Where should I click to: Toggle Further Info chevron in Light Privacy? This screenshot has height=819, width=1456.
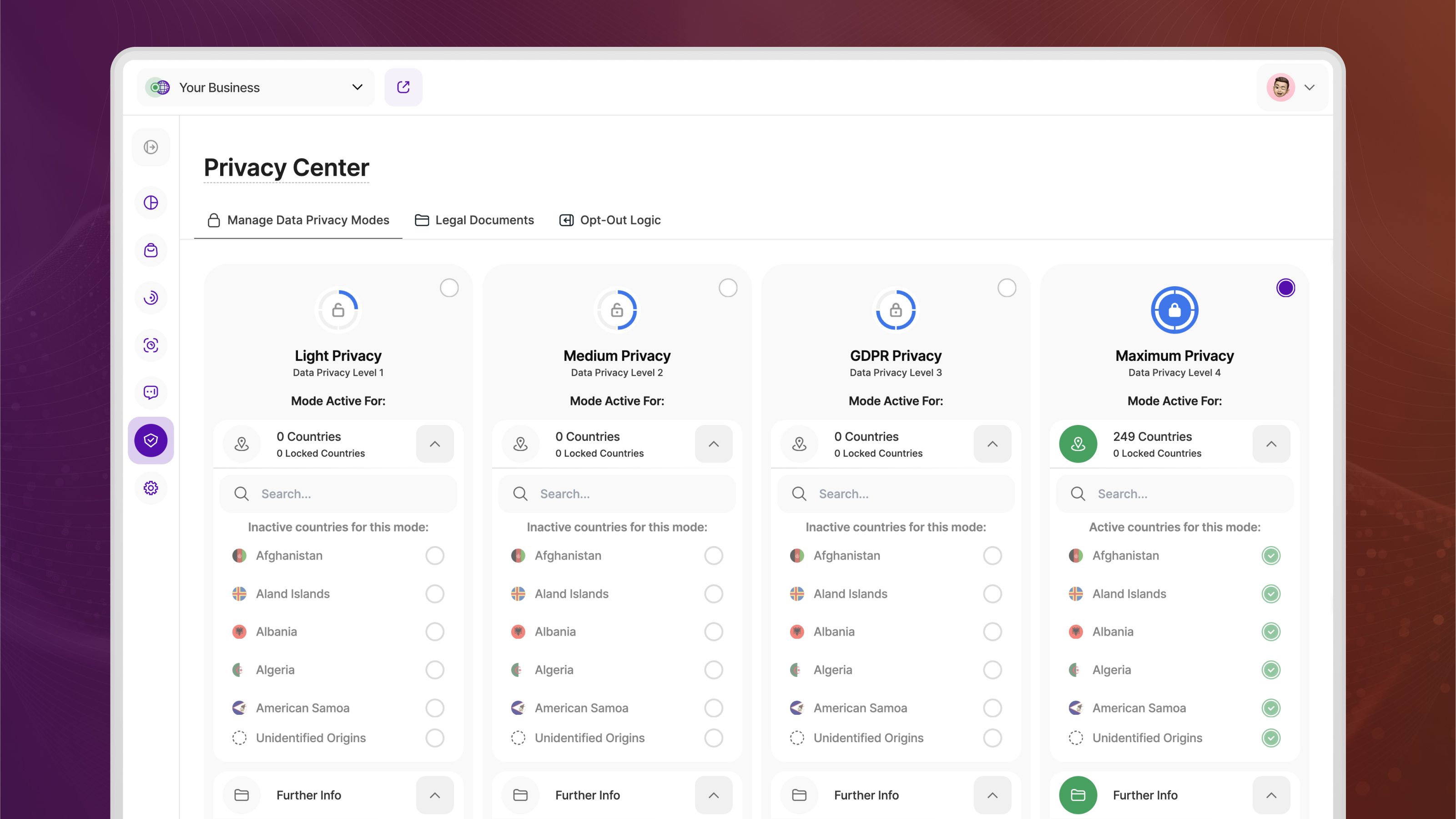(435, 795)
